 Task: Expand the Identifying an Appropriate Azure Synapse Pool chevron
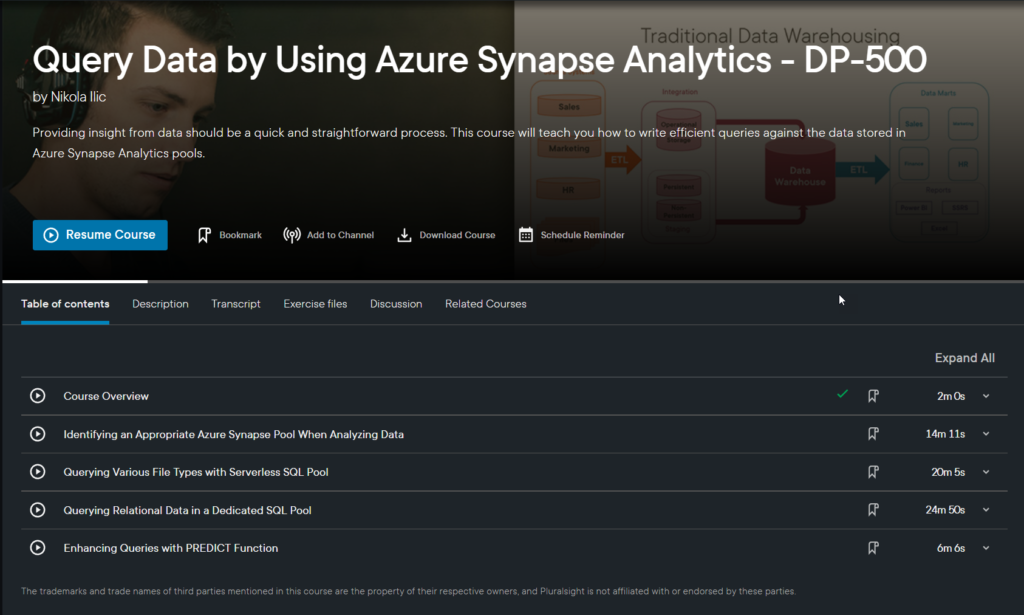(986, 434)
